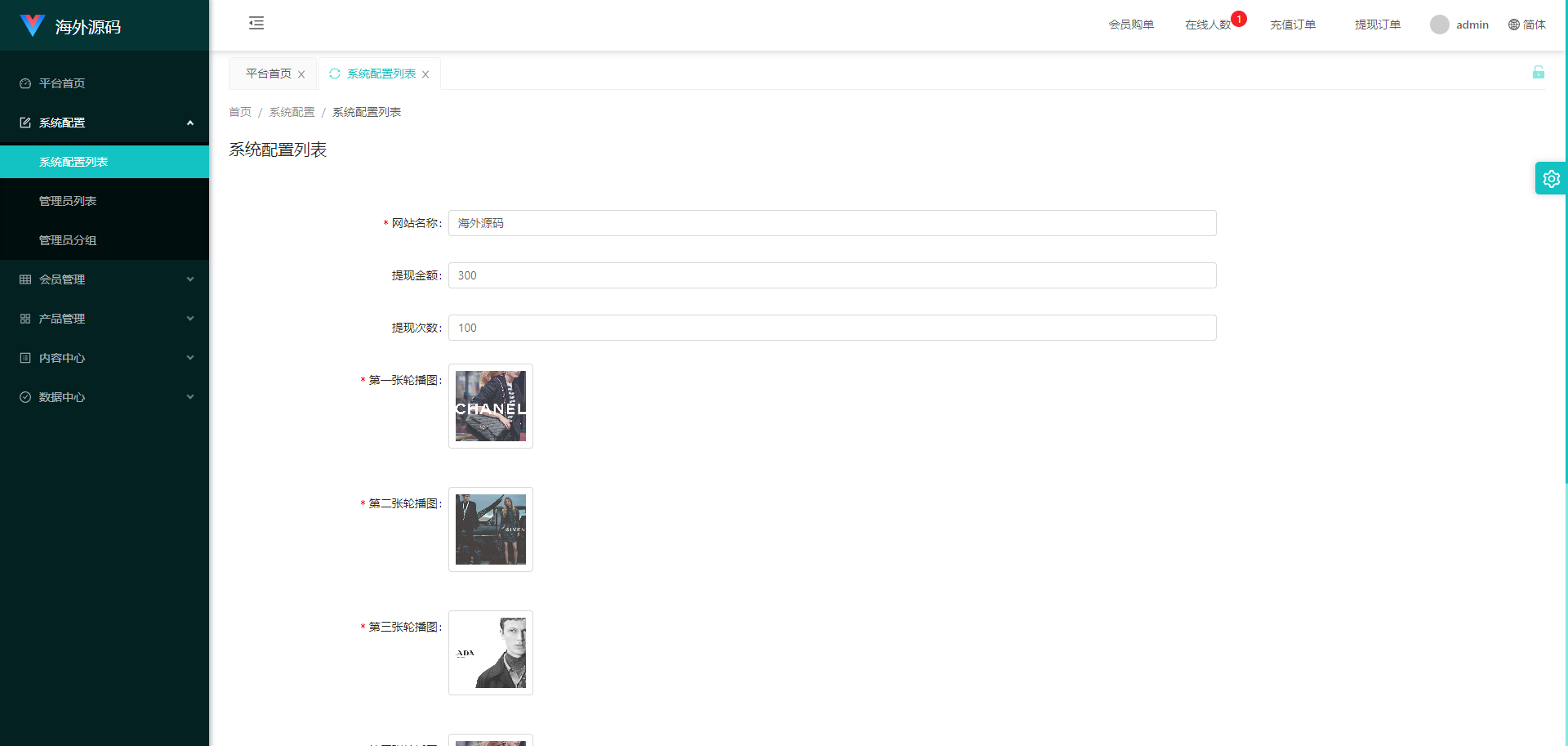Close the 平台首页 tab
1568x746 pixels.
click(x=301, y=74)
